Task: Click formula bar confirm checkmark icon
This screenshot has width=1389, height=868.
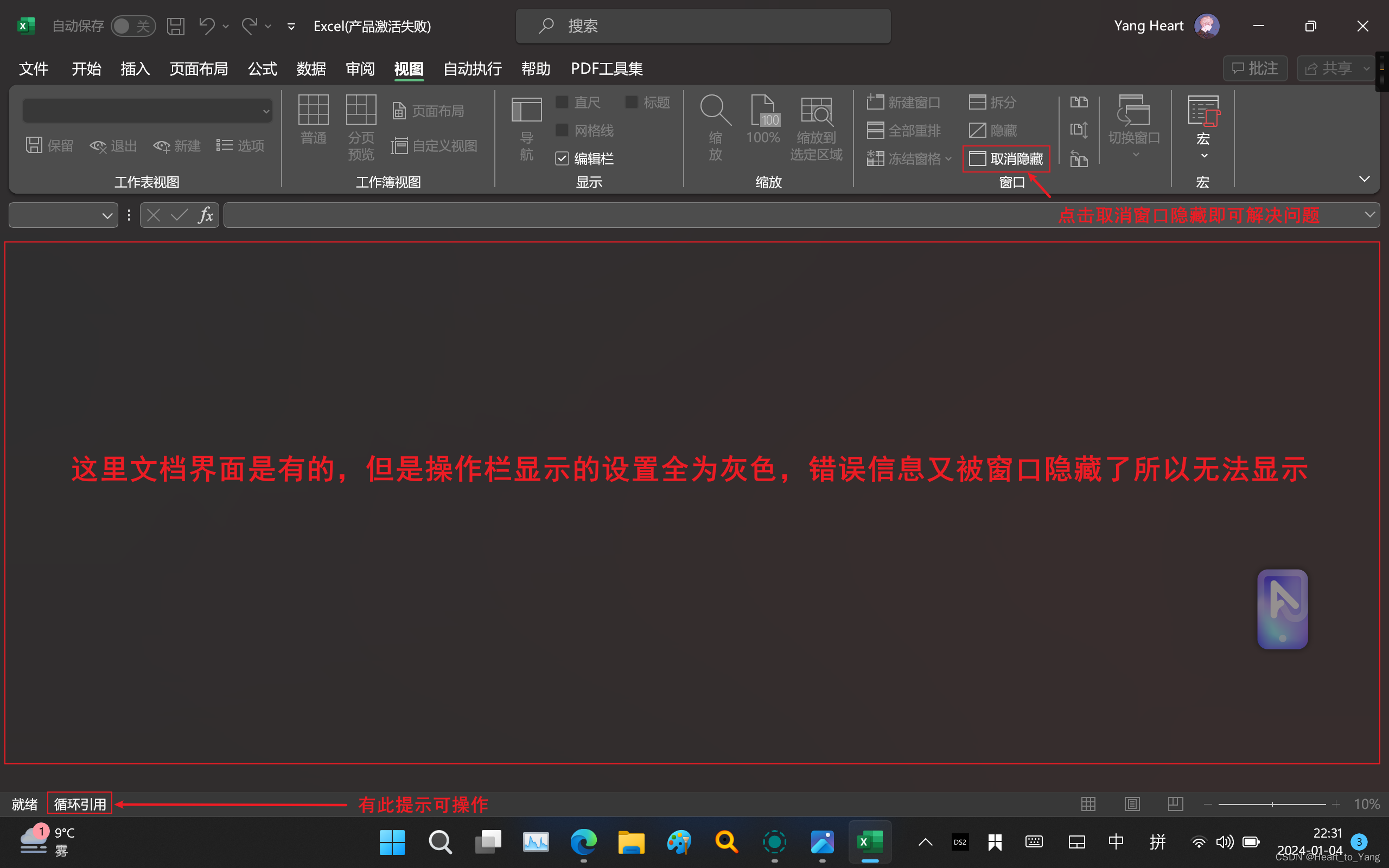Action: (x=179, y=215)
